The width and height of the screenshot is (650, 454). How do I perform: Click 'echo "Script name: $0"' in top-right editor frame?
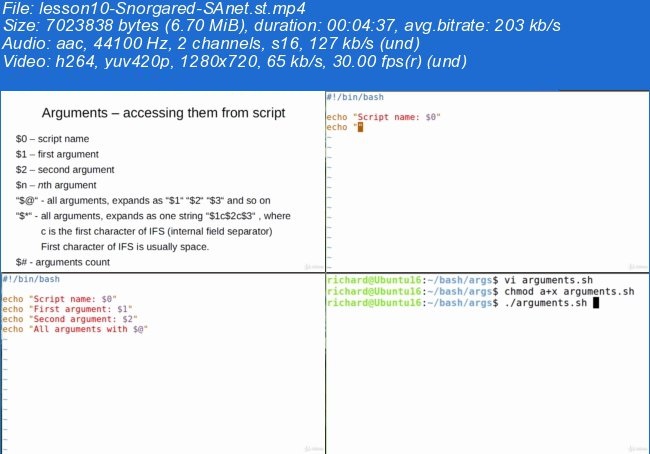click(x=383, y=117)
